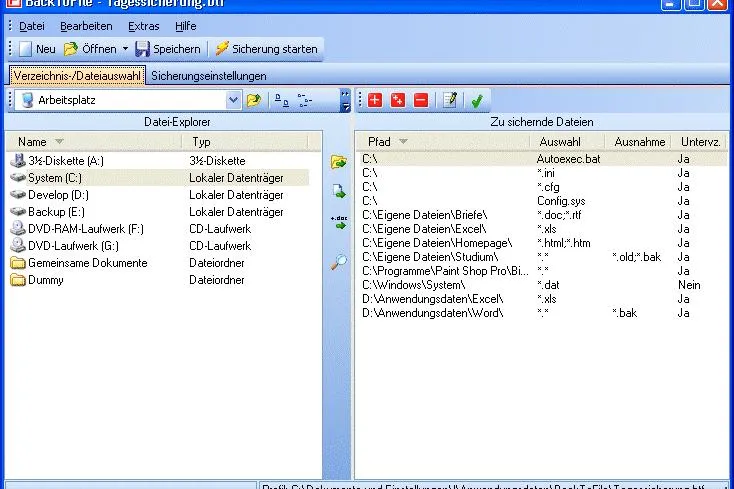Click the *.bak exception for Word folder
734x489 pixels.
624,313
